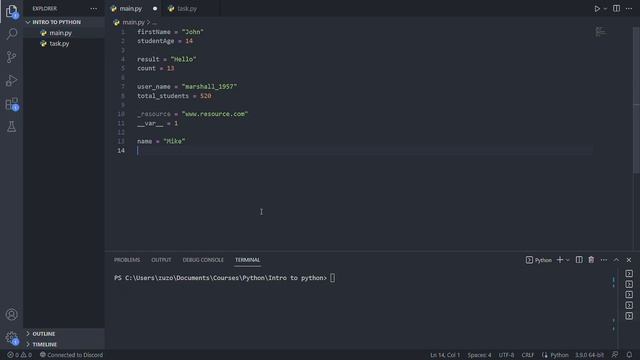Open Explorer more actions ellipsis
The image size is (640, 360).
coord(94,9)
